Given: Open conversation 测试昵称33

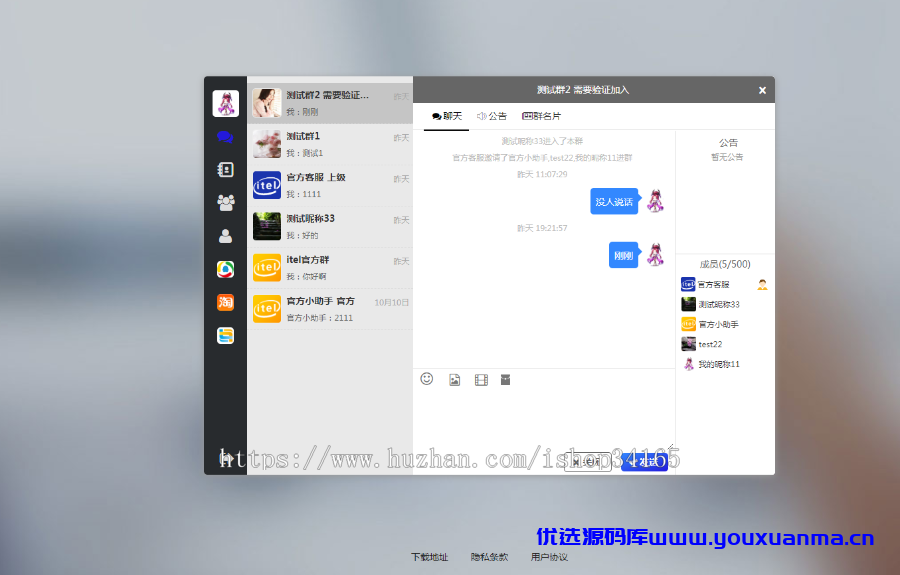Looking at the screenshot, I should pyautogui.click(x=330, y=227).
